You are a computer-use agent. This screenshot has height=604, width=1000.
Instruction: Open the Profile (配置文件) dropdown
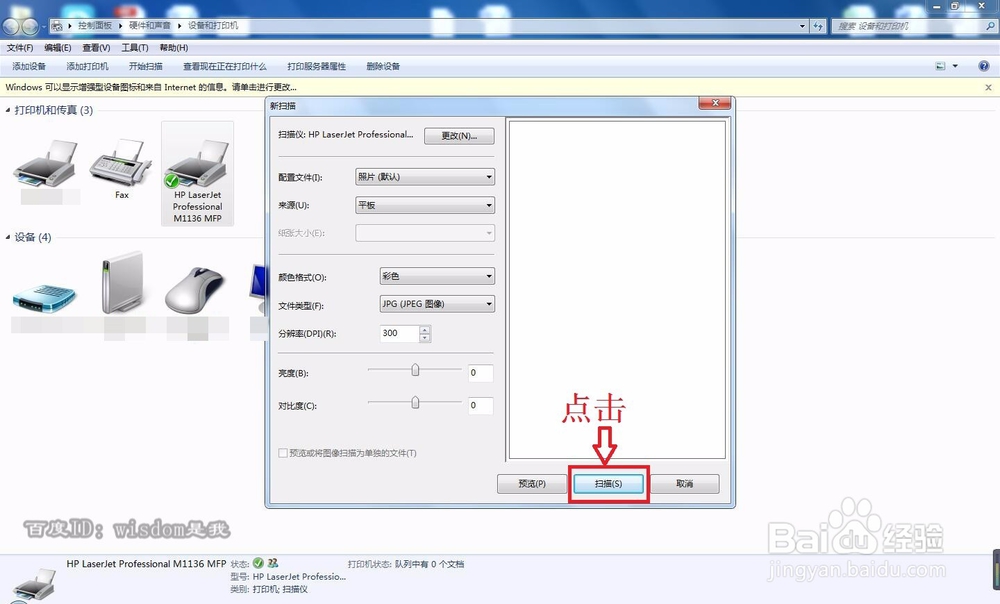click(x=425, y=177)
